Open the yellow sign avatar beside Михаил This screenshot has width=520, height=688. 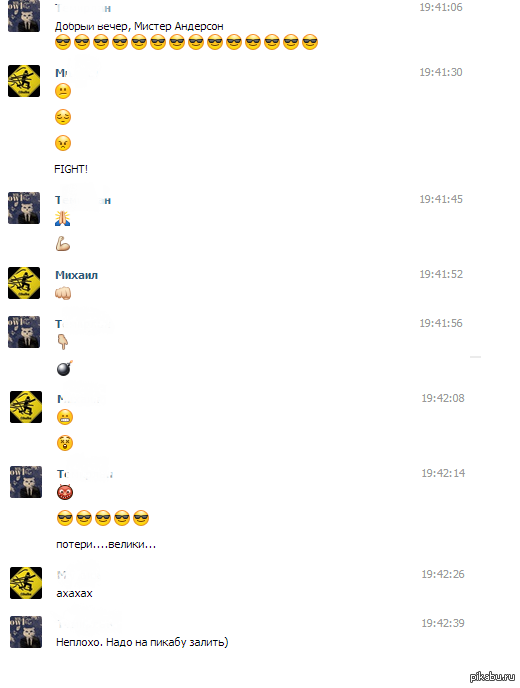point(24,283)
